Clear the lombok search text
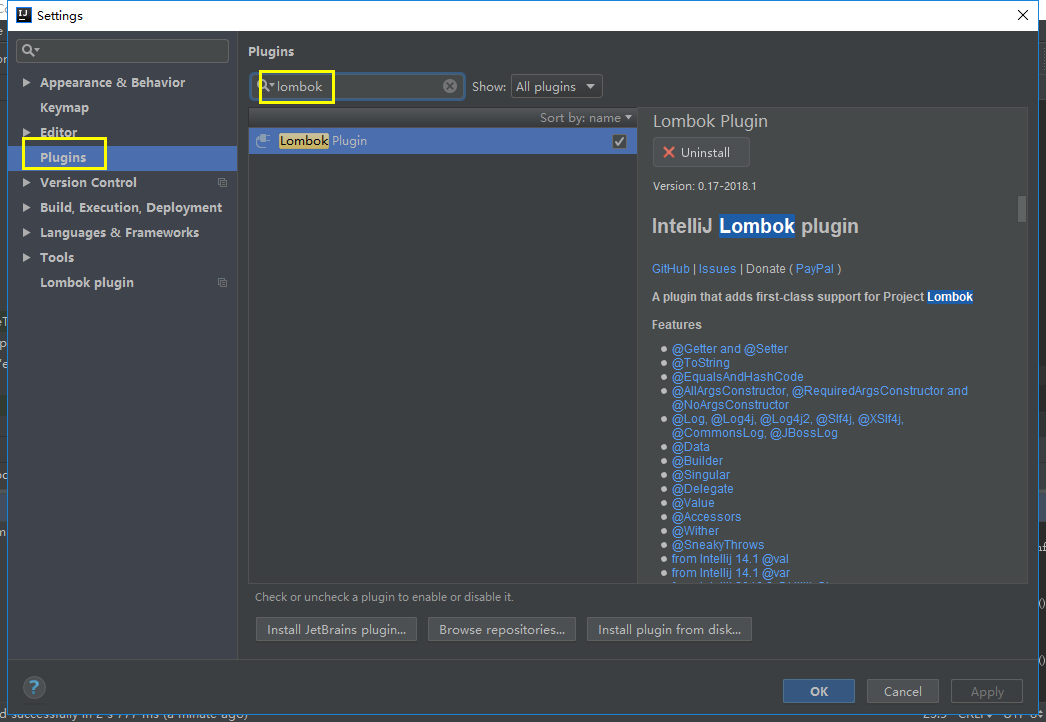 (x=450, y=86)
